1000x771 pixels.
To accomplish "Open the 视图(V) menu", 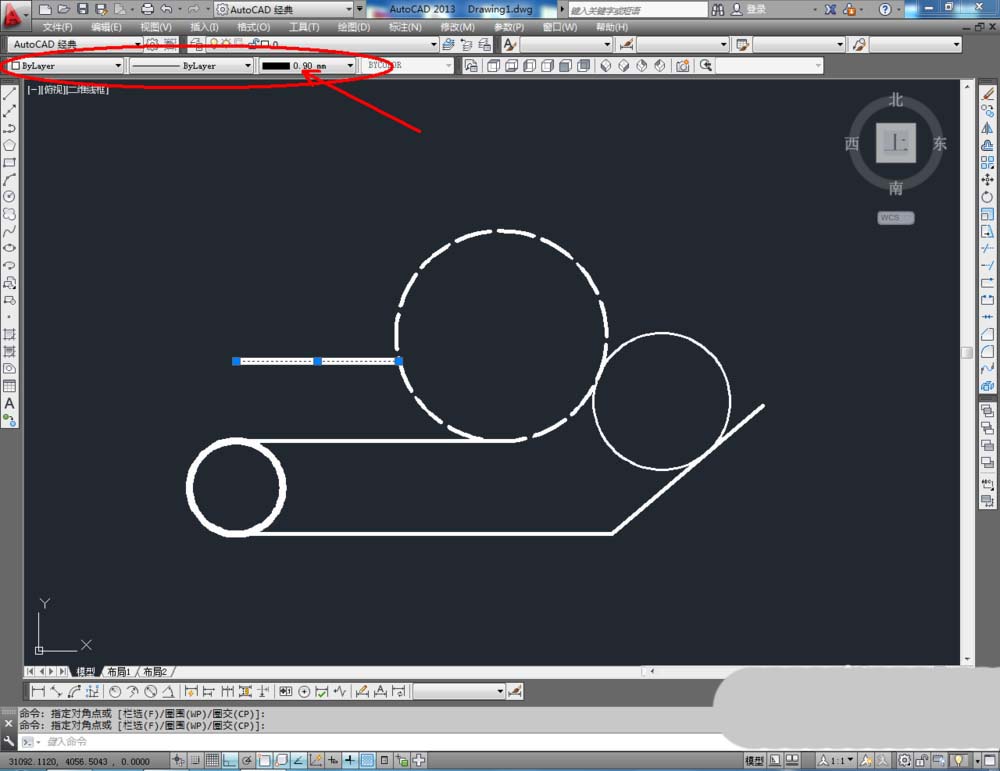I will [x=156, y=27].
